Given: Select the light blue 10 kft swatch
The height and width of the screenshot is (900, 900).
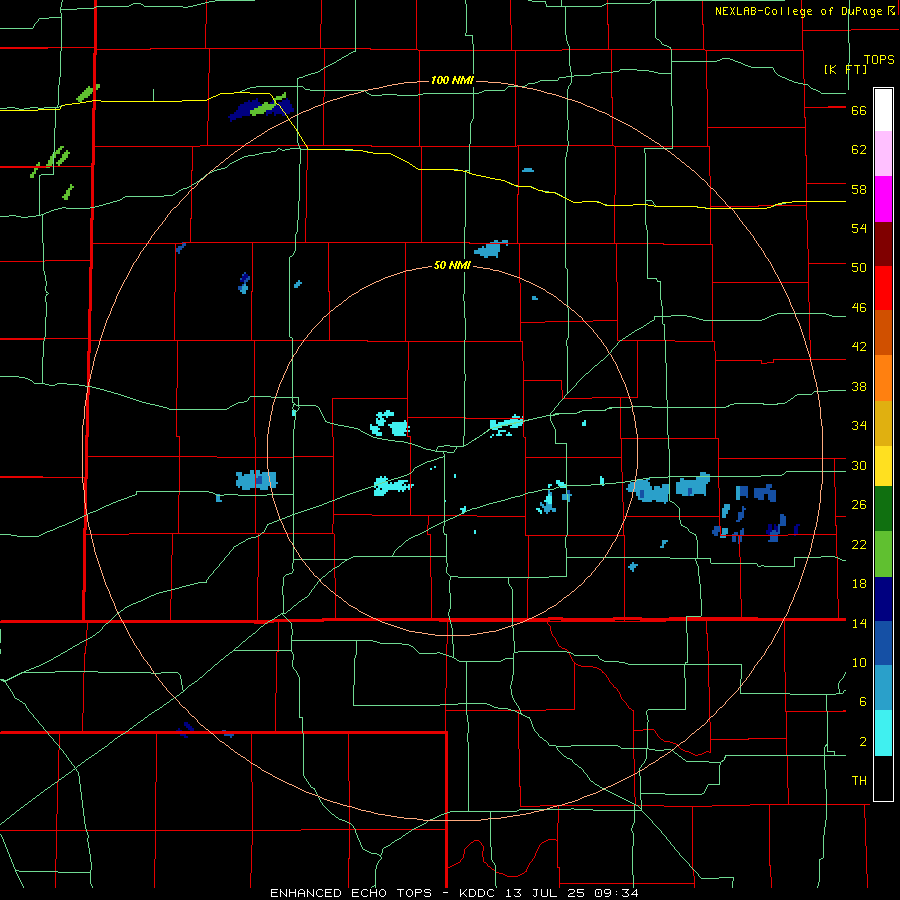Looking at the screenshot, I should (883, 688).
